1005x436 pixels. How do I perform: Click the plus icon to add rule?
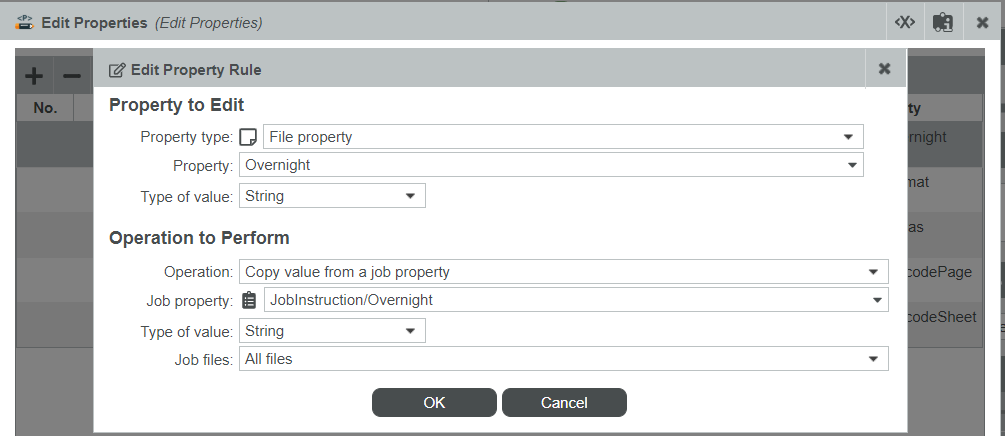tap(33, 76)
